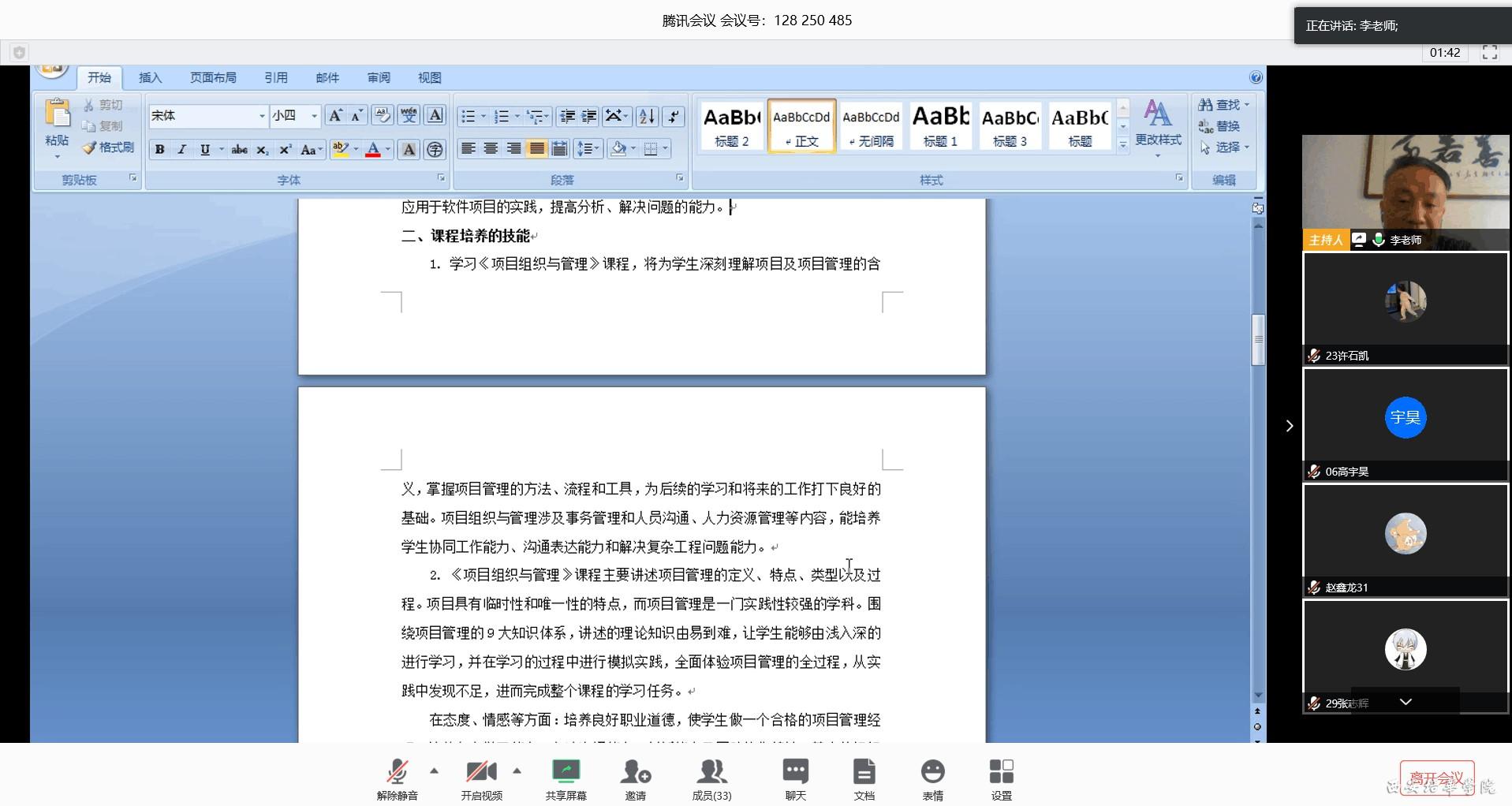Image resolution: width=1512 pixels, height=806 pixels.
Task: Click the Paste (粘贴) clipboard icon
Action: click(x=57, y=114)
